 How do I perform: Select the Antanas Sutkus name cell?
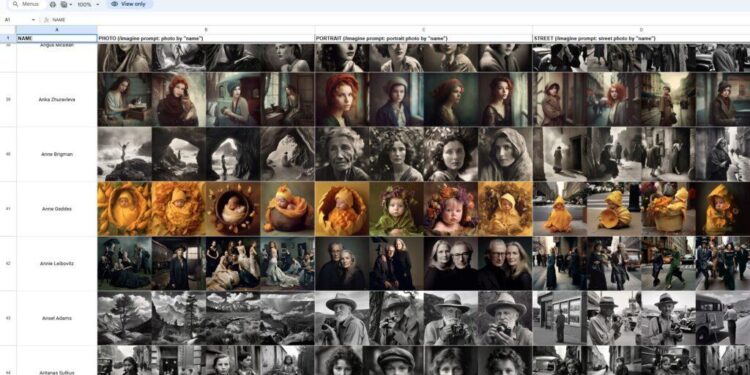tap(57, 361)
